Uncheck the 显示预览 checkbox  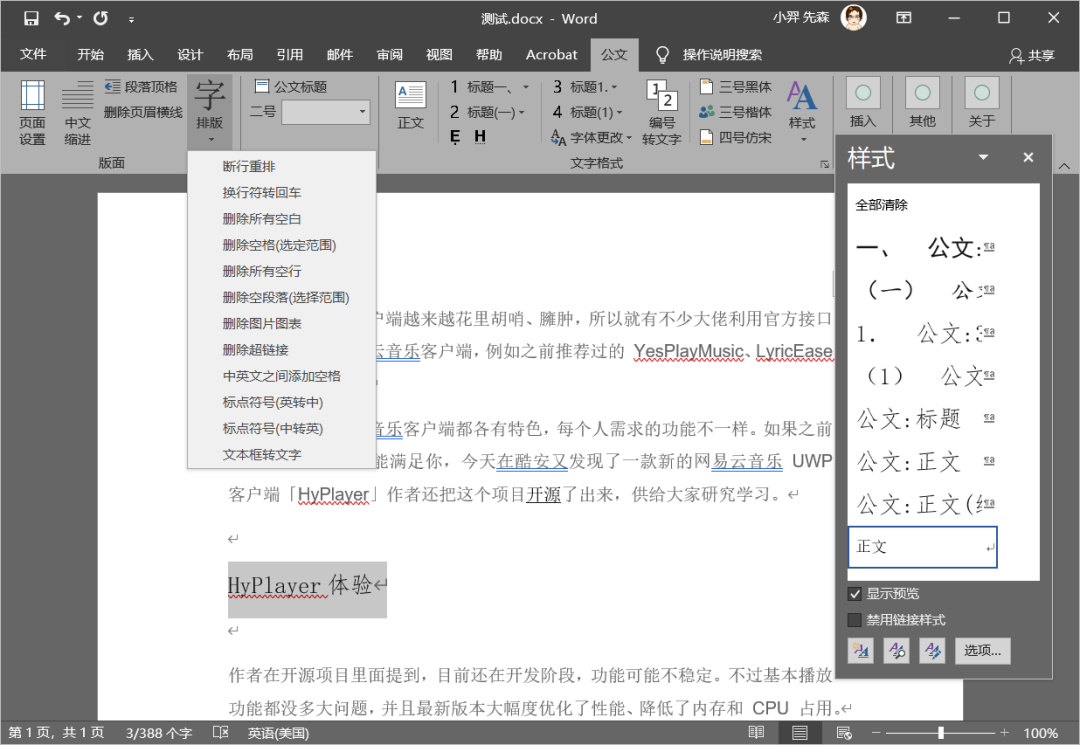point(854,594)
